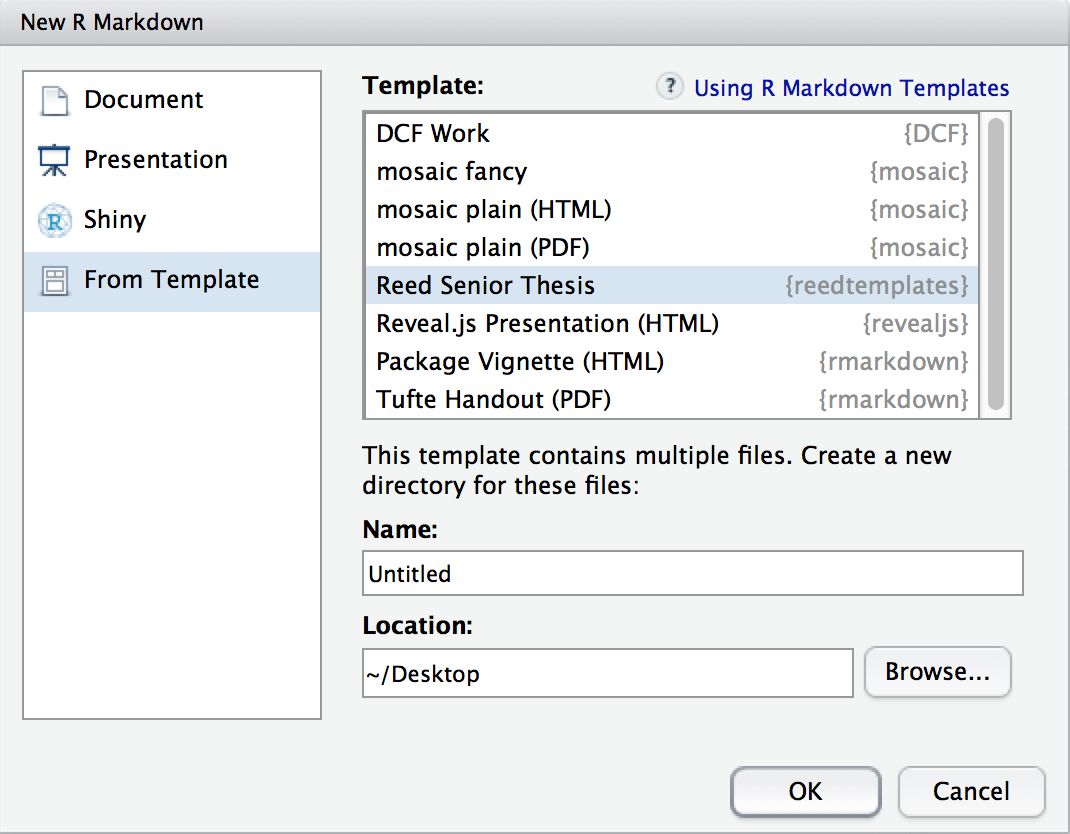The height and width of the screenshot is (834, 1070).
Task: Dismiss the dialog with Cancel
Action: 971,792
